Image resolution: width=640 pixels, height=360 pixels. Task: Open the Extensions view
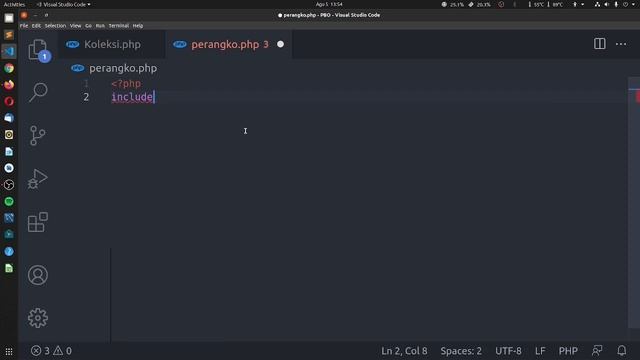(x=38, y=222)
